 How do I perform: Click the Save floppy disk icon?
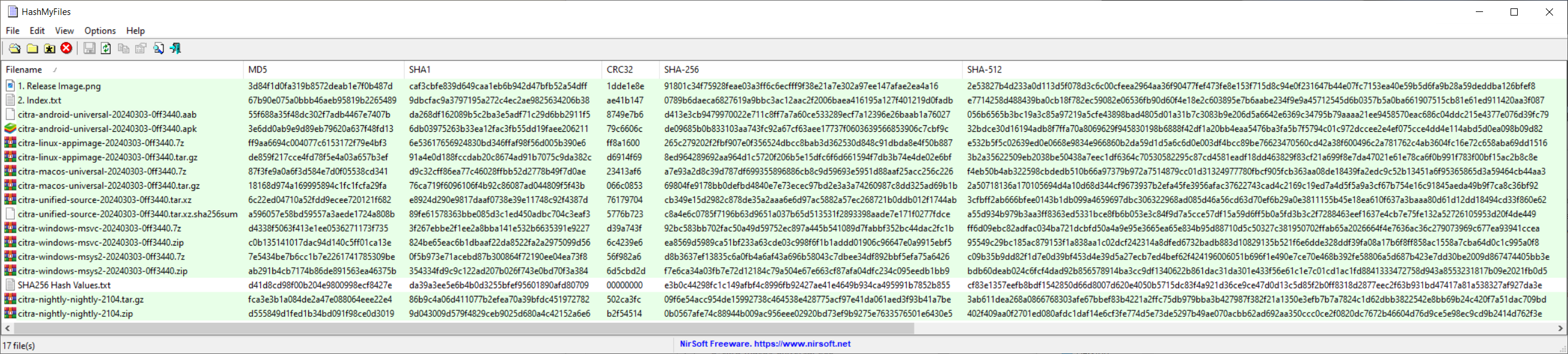(89, 48)
